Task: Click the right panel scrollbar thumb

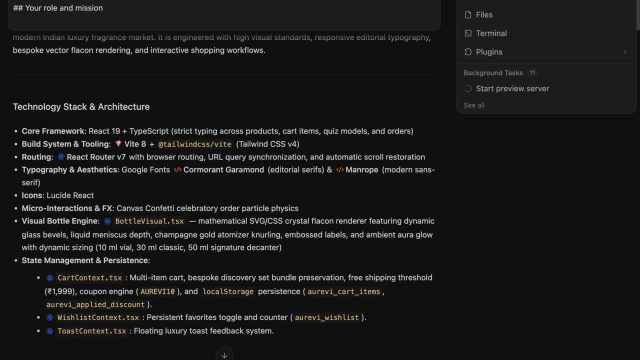Action: [x=638, y=15]
